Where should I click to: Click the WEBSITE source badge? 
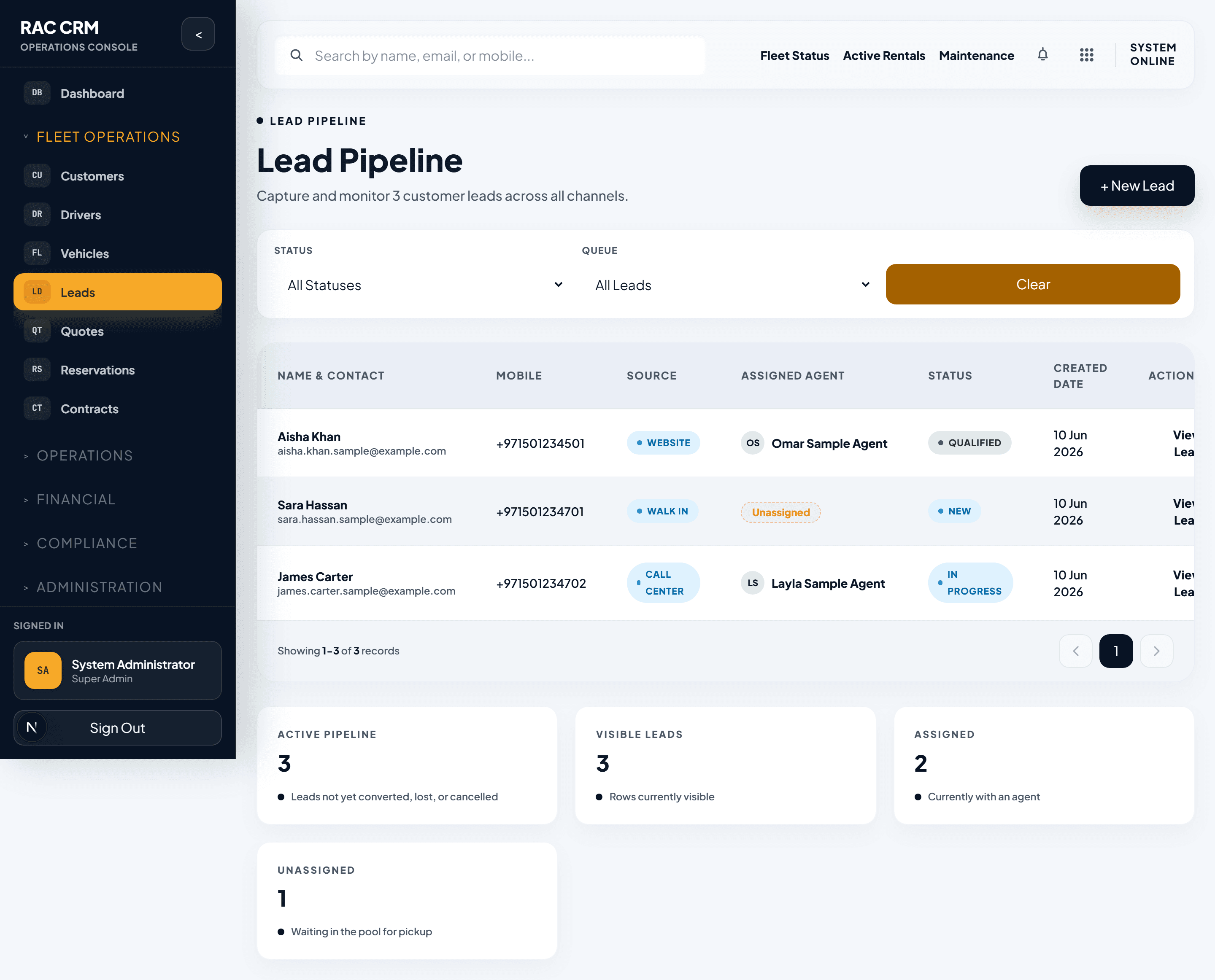pyautogui.click(x=663, y=443)
